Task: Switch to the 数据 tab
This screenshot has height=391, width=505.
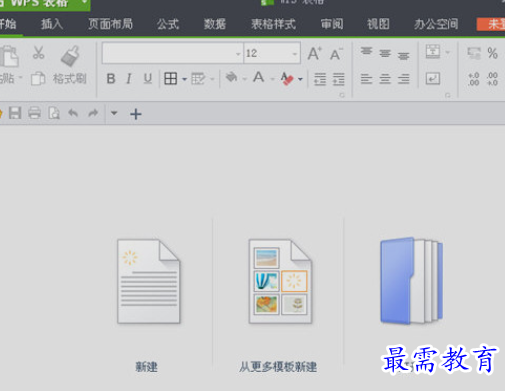Action: click(215, 24)
